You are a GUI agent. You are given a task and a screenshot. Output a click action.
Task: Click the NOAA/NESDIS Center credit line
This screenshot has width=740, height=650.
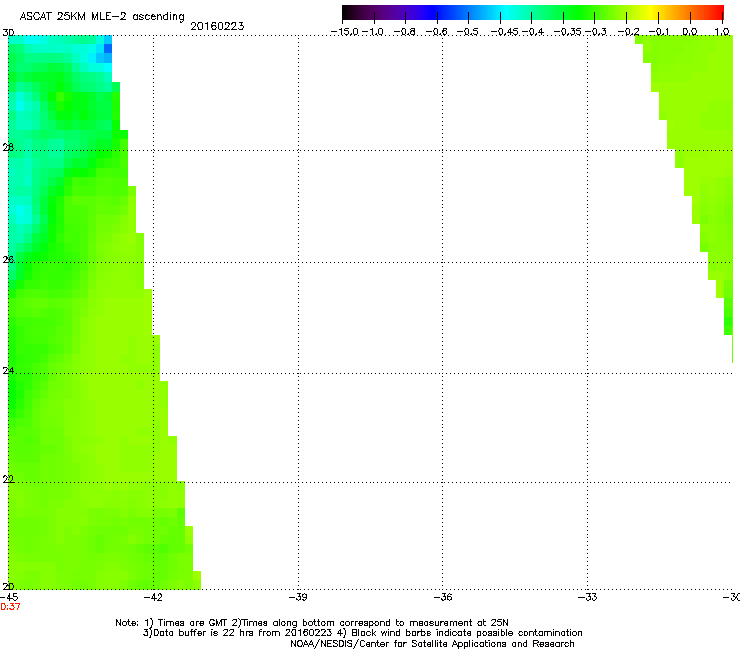(x=432, y=644)
